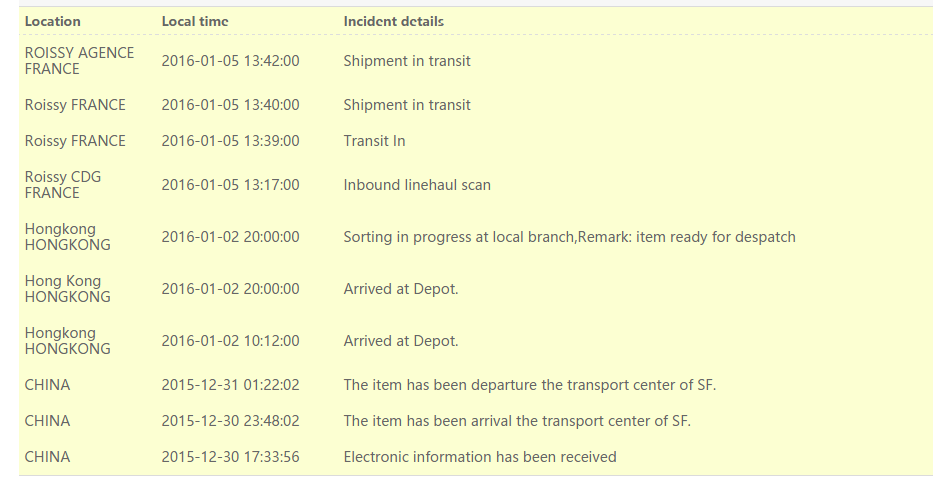Viewport: 952px width, 483px height.
Task: Click the Shipment in transit text at 13:40:00
Action: 407,105
